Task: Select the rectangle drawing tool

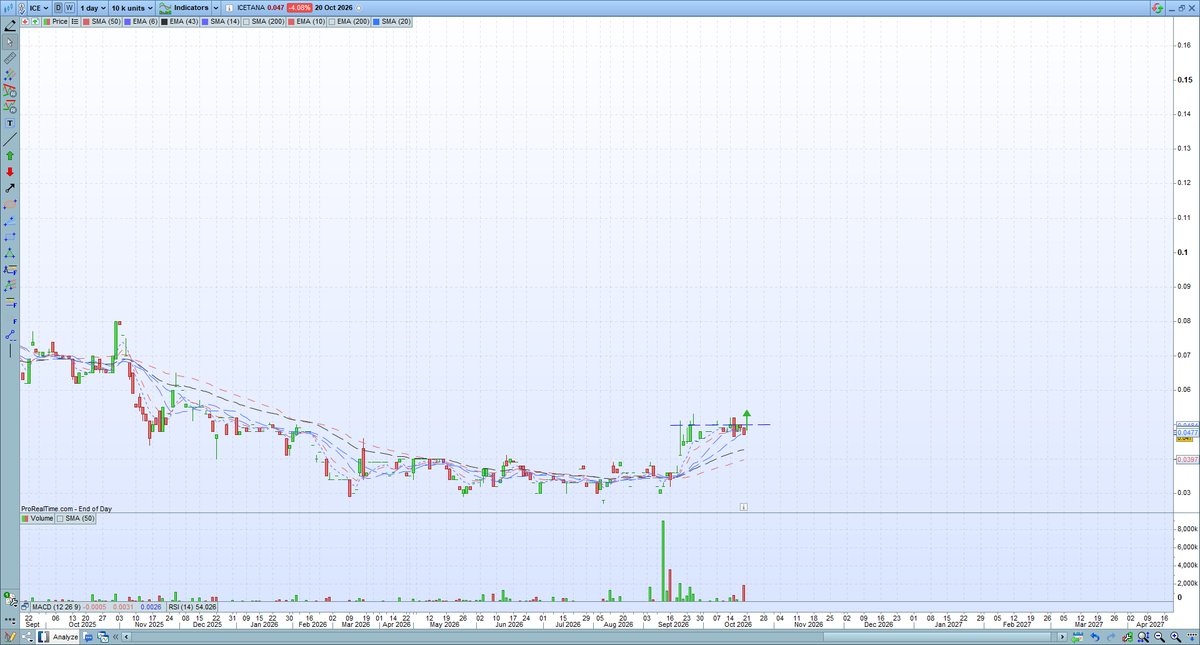Action: (x=10, y=236)
